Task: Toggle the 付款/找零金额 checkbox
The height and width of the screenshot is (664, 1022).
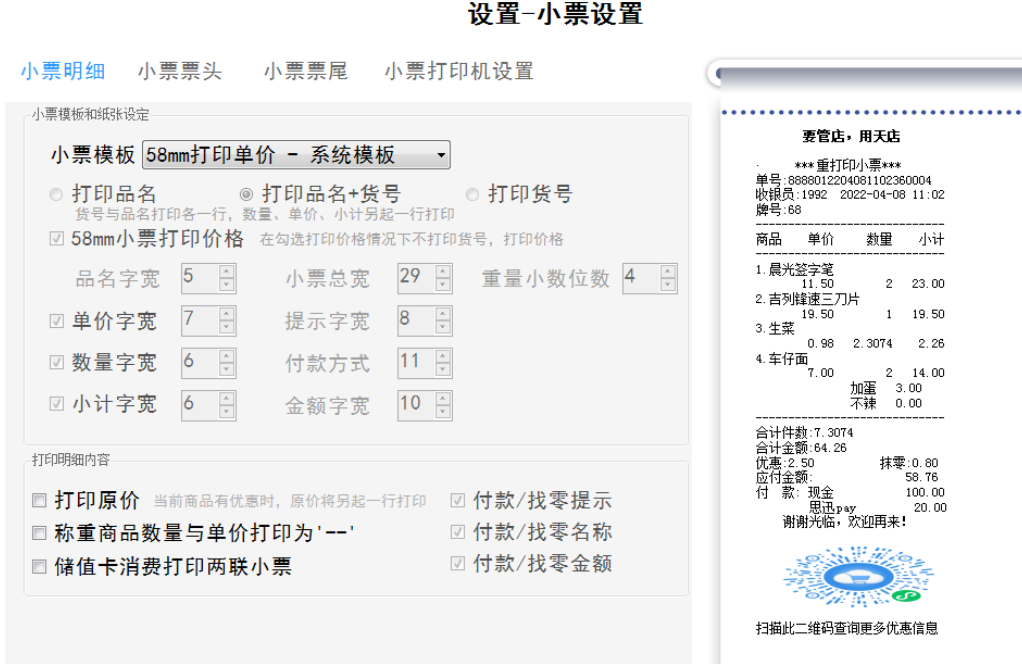Action: [x=458, y=563]
